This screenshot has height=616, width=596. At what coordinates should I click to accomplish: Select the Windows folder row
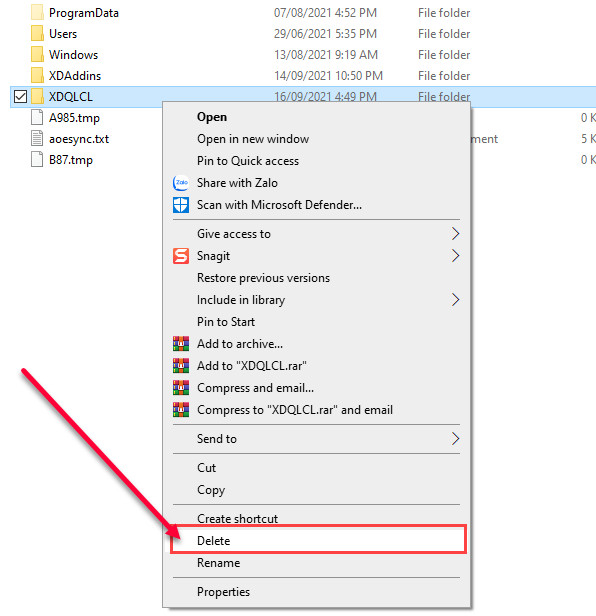click(303, 55)
